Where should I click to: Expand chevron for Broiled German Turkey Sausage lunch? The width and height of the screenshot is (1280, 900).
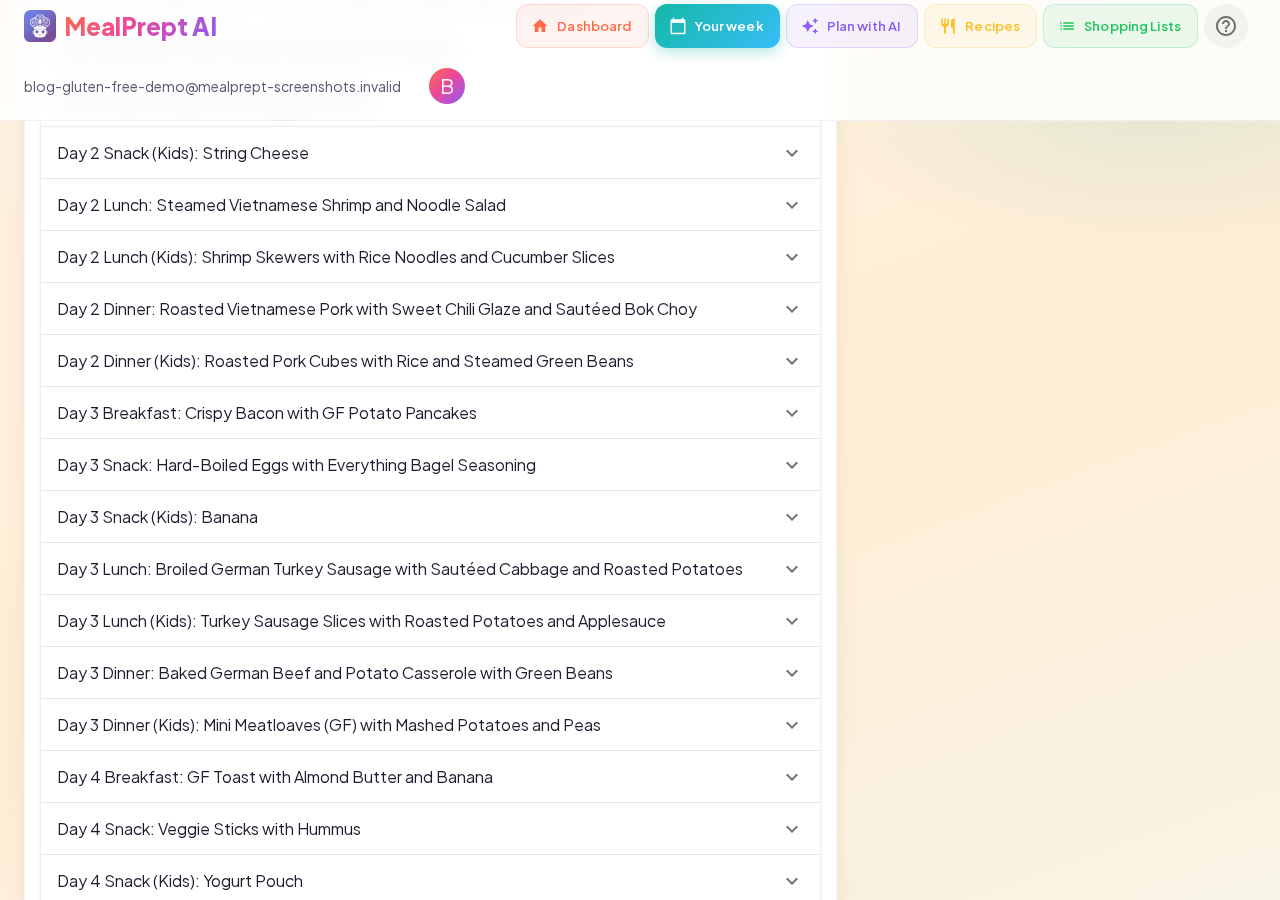pos(792,569)
